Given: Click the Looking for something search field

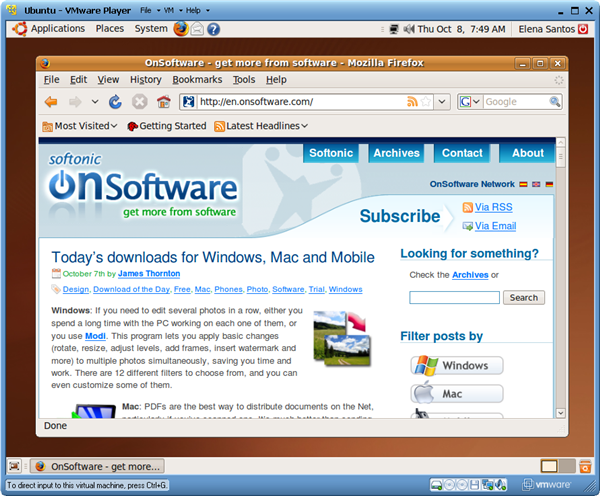Looking at the screenshot, I should [454, 297].
